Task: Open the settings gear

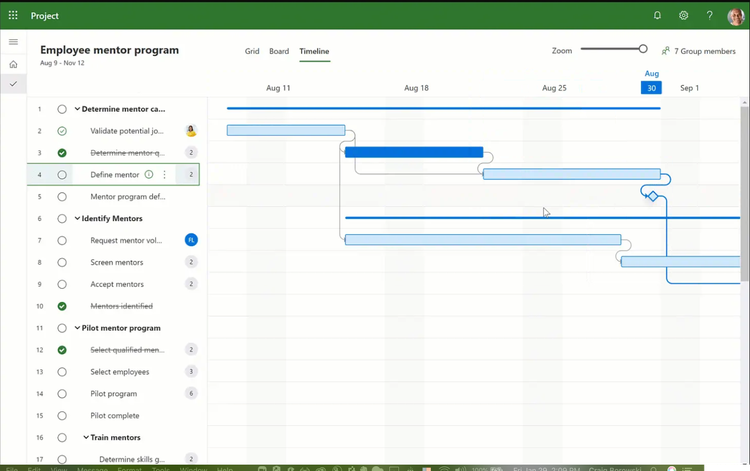Action: 684,15
